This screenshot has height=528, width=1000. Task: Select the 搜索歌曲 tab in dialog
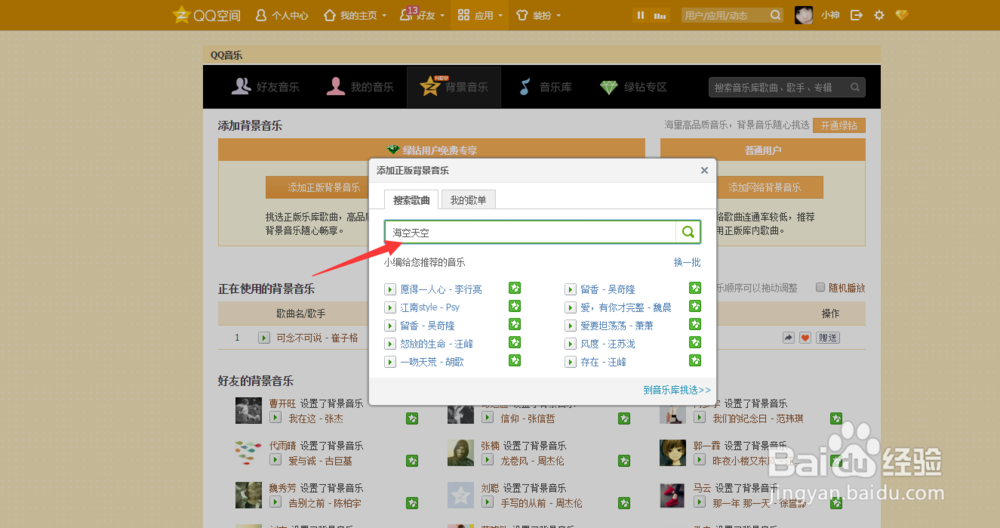[x=411, y=200]
